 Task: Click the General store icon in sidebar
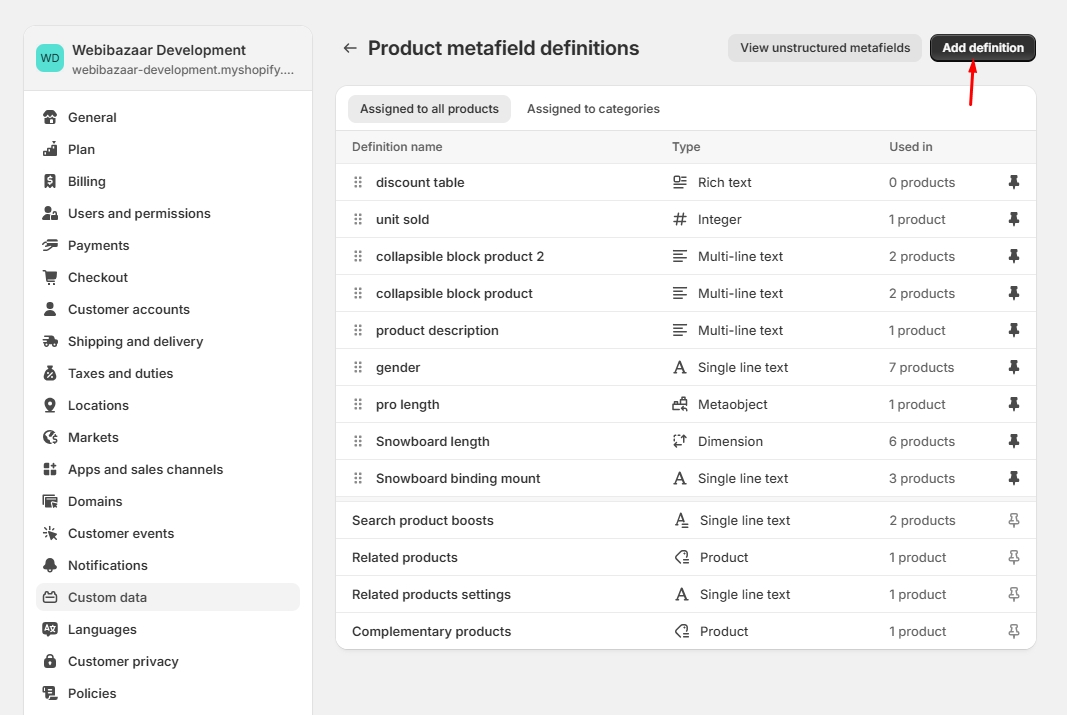(50, 118)
